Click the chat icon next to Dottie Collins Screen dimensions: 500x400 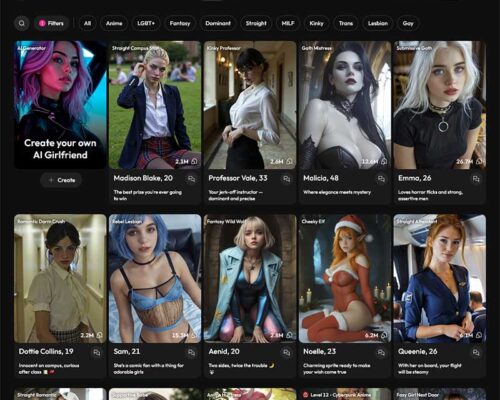[97, 352]
